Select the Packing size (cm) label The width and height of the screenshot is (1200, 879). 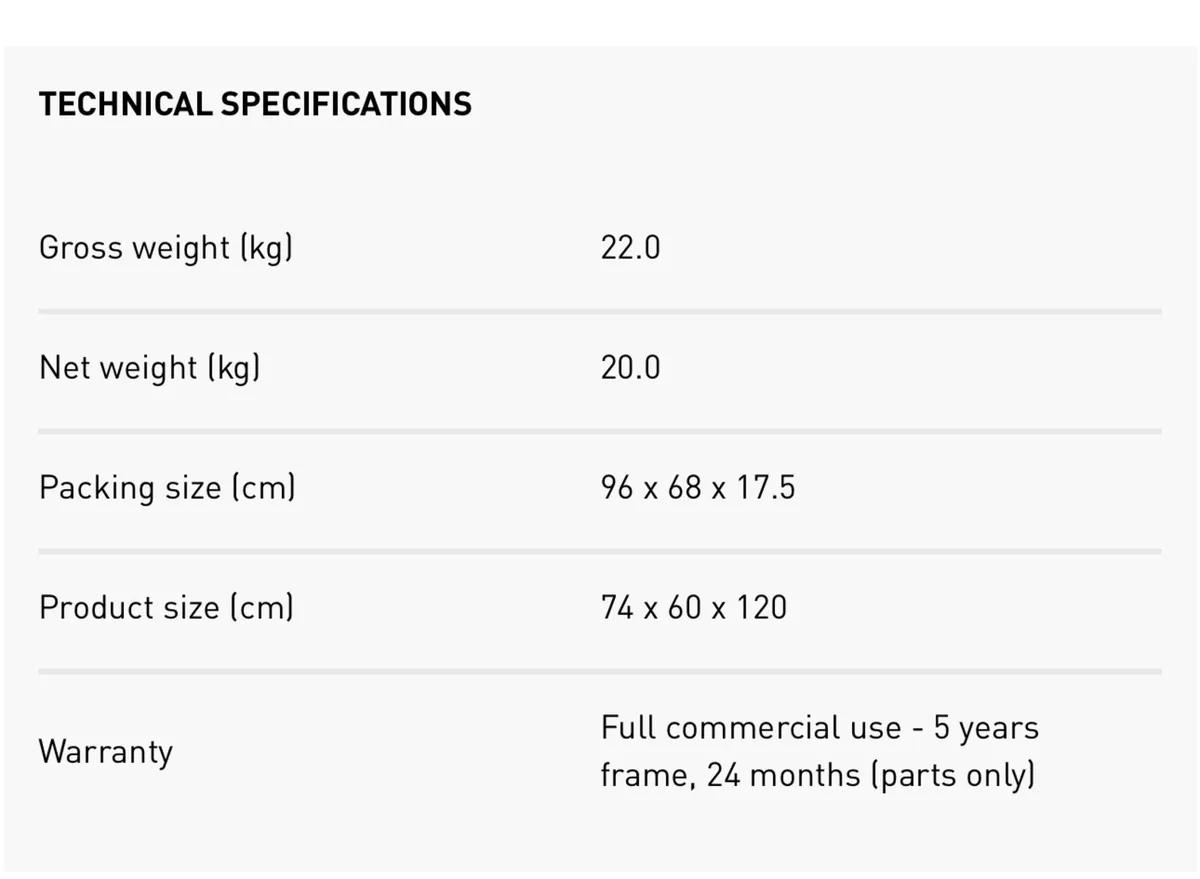click(x=167, y=487)
